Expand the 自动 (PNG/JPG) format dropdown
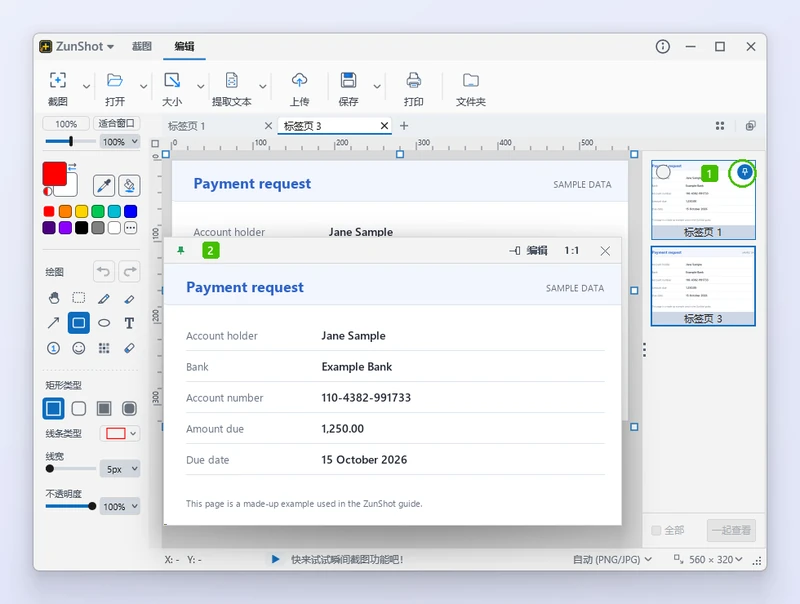 (x=612, y=560)
